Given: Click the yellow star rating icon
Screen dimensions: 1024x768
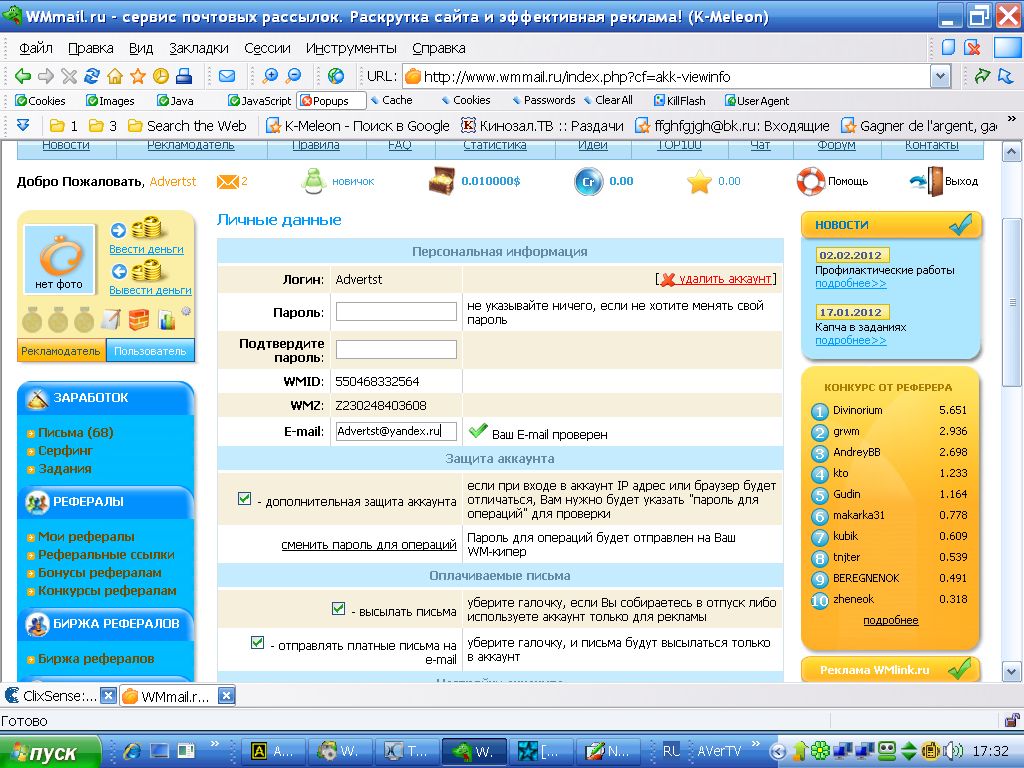Looking at the screenshot, I should [x=699, y=182].
